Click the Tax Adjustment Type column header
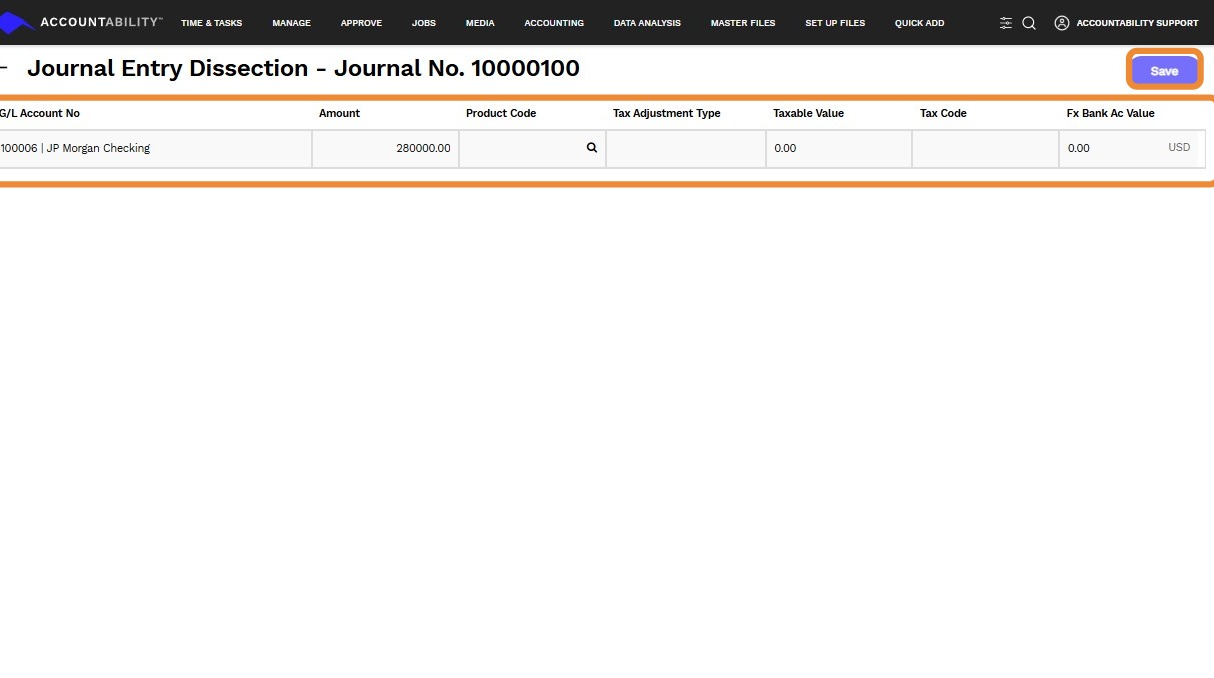This screenshot has width=1214, height=678. pos(667,113)
